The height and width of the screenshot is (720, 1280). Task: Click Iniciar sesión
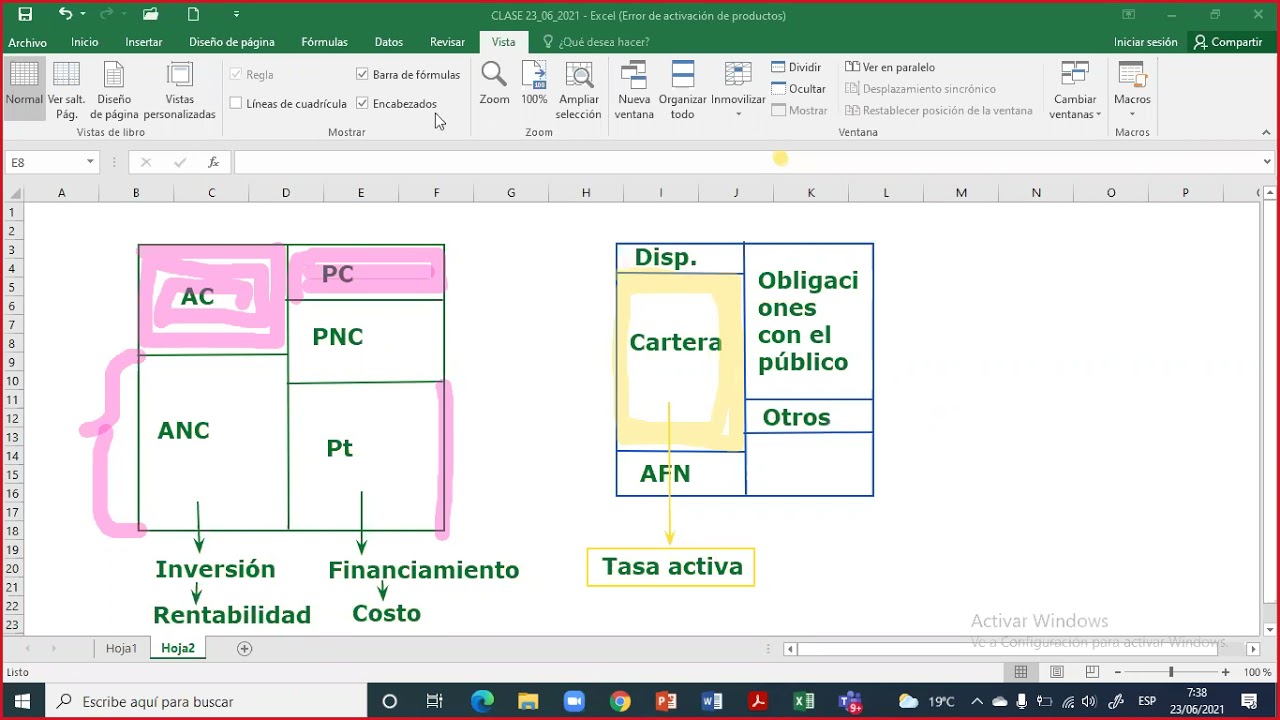coord(1145,42)
